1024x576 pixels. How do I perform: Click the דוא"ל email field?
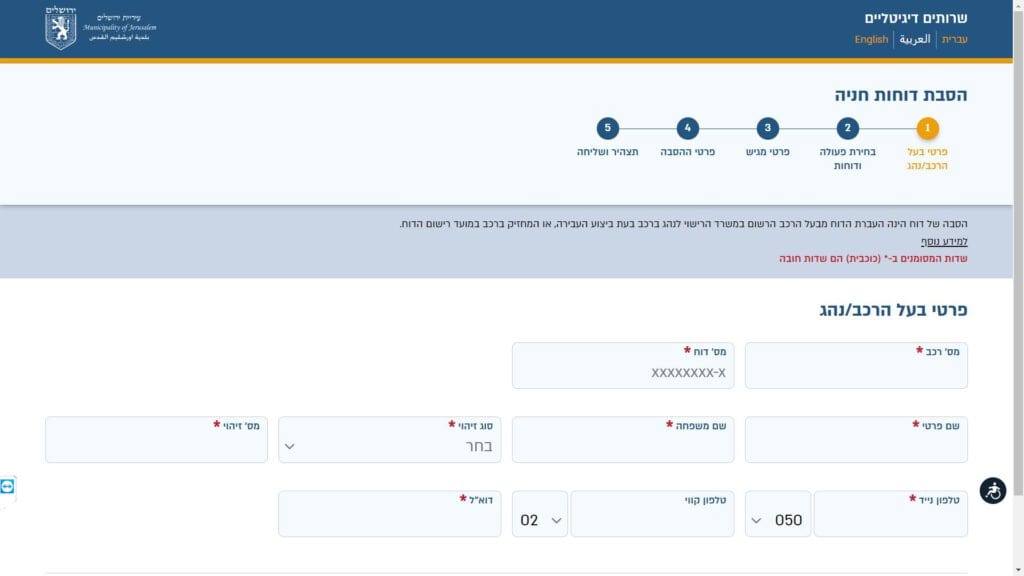click(x=389, y=519)
